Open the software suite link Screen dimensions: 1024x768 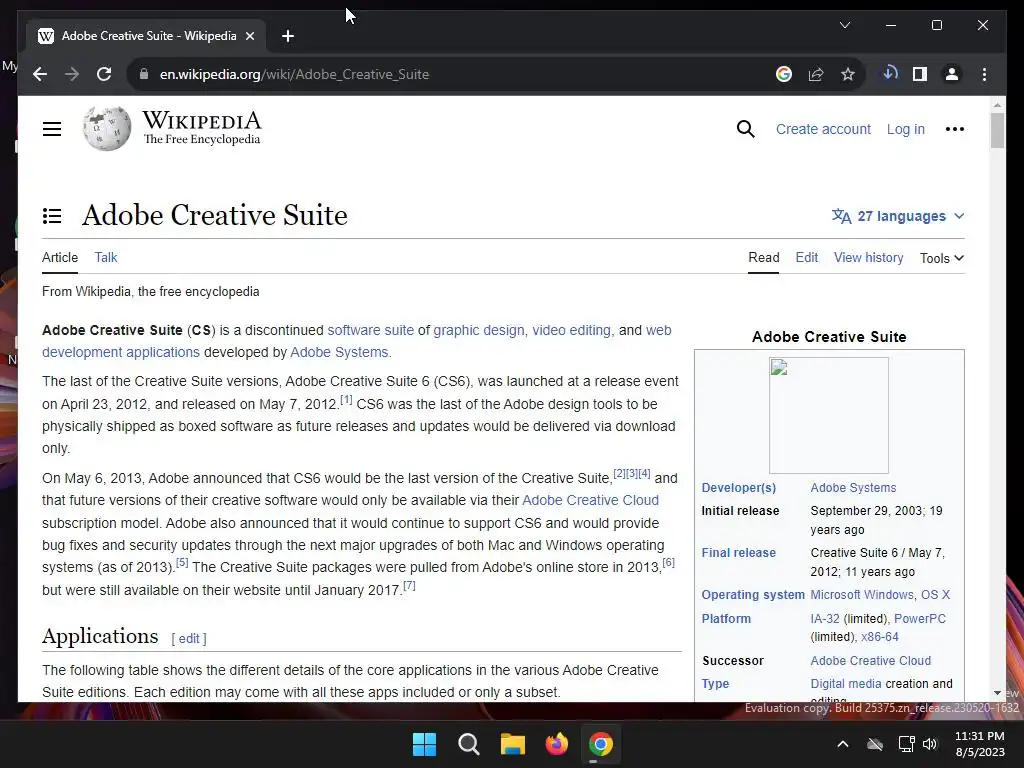[x=370, y=330]
